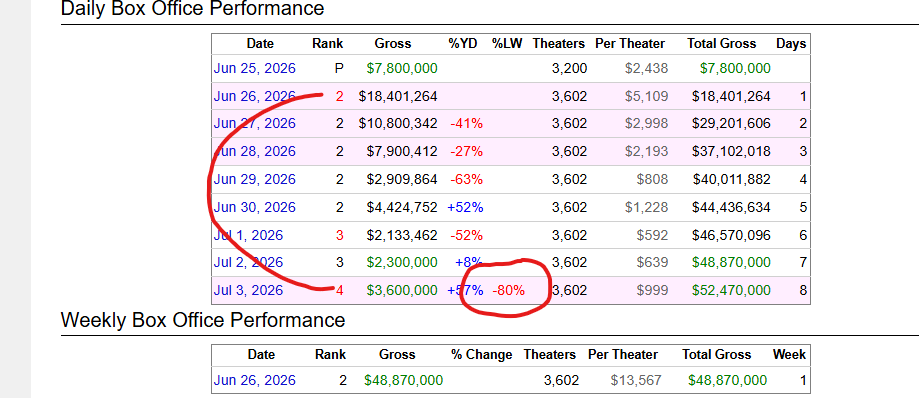
Task: Click the rank P premiere entry
Action: pyautogui.click(x=339, y=69)
